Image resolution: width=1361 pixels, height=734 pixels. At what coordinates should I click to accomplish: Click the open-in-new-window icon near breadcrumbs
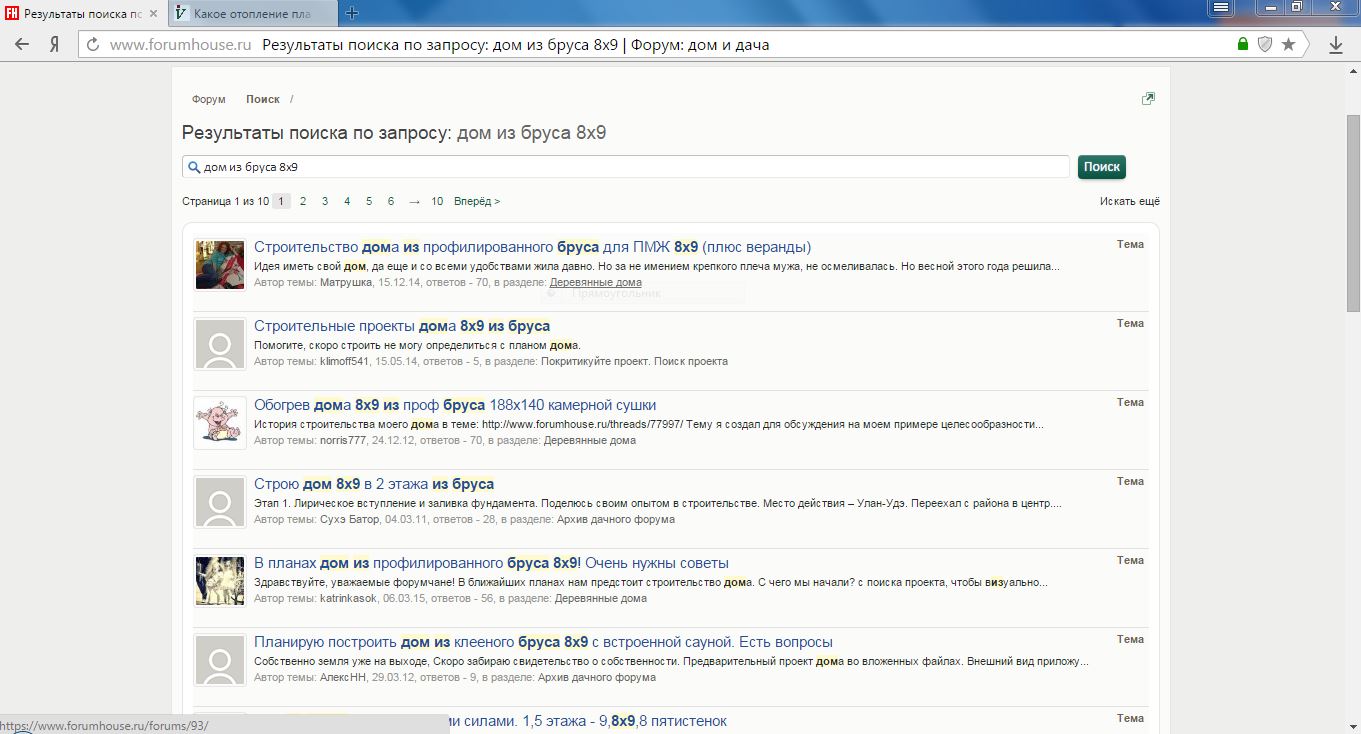tap(1148, 99)
